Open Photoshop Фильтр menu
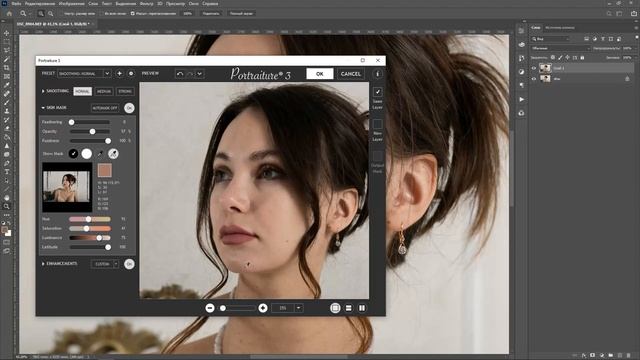 (147, 4)
